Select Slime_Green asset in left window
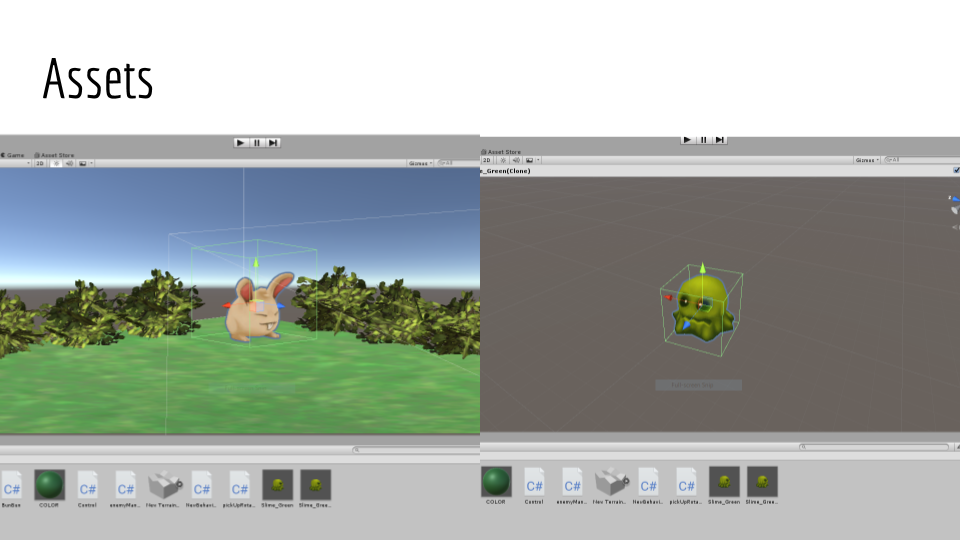This screenshot has width=960, height=540. (x=277, y=489)
